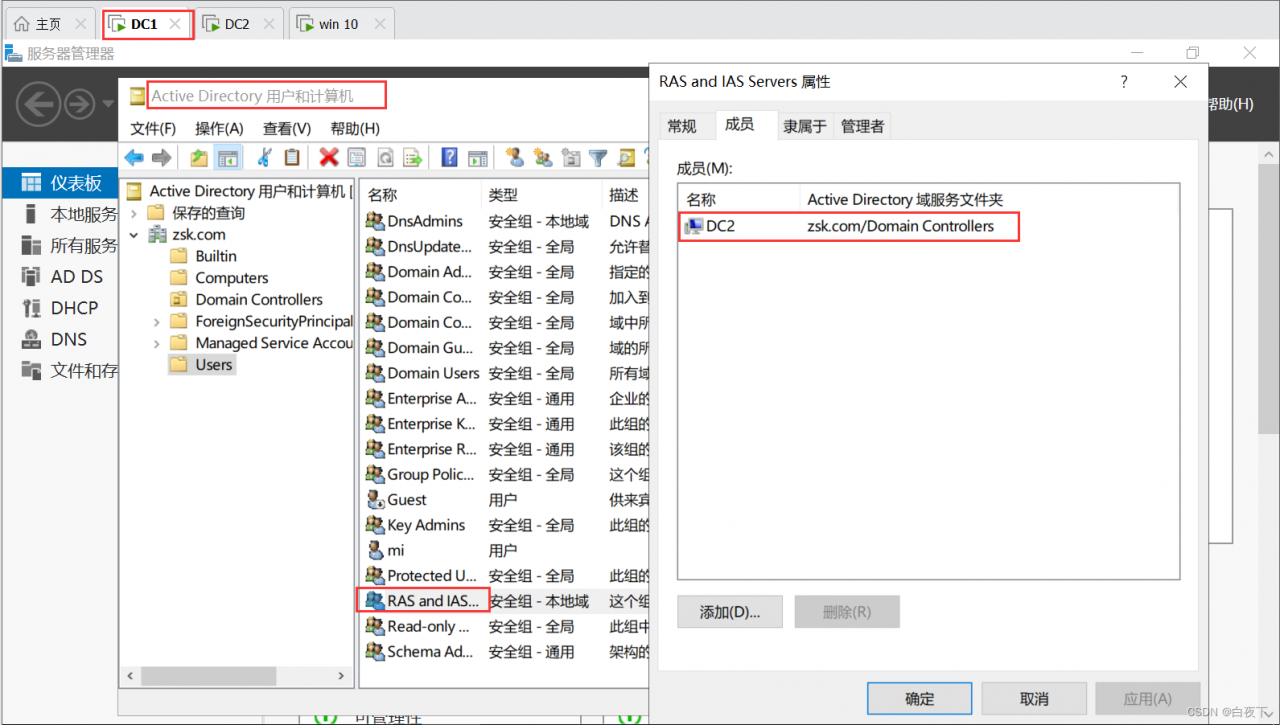
Task: Create new group toolbar icon
Action: click(x=543, y=157)
